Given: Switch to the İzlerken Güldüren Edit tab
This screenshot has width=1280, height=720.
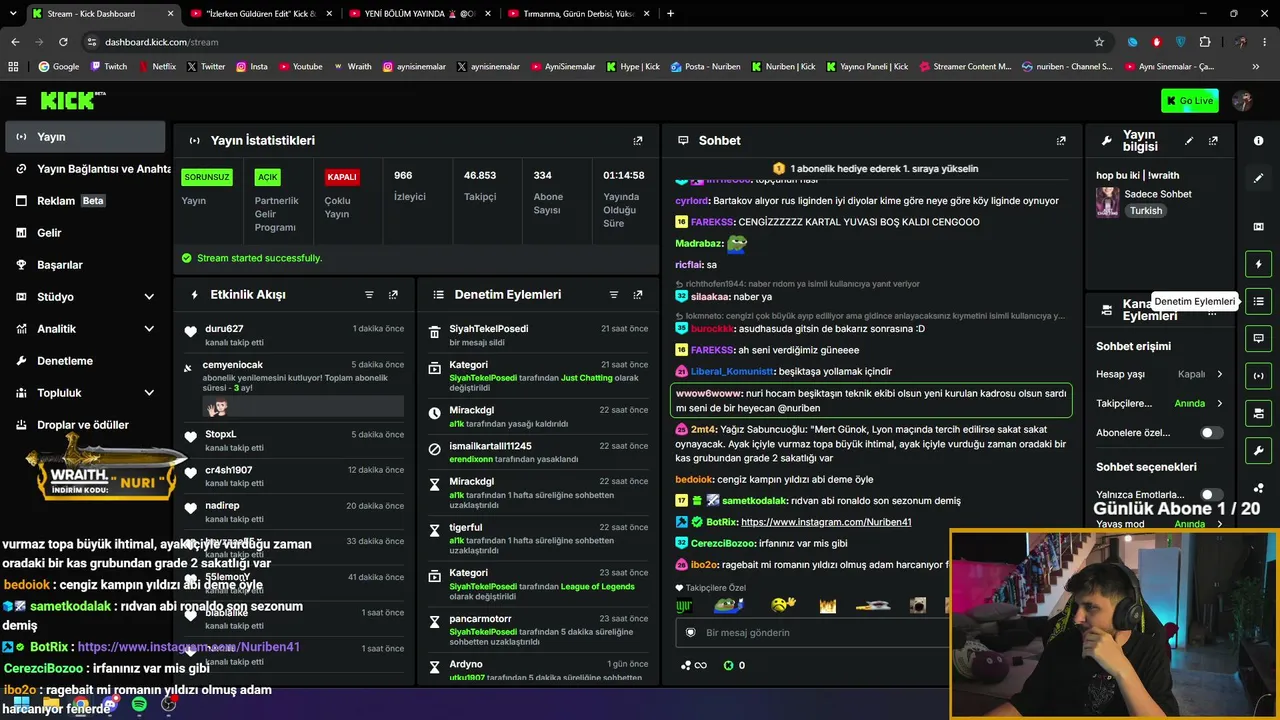Looking at the screenshot, I should (260, 14).
